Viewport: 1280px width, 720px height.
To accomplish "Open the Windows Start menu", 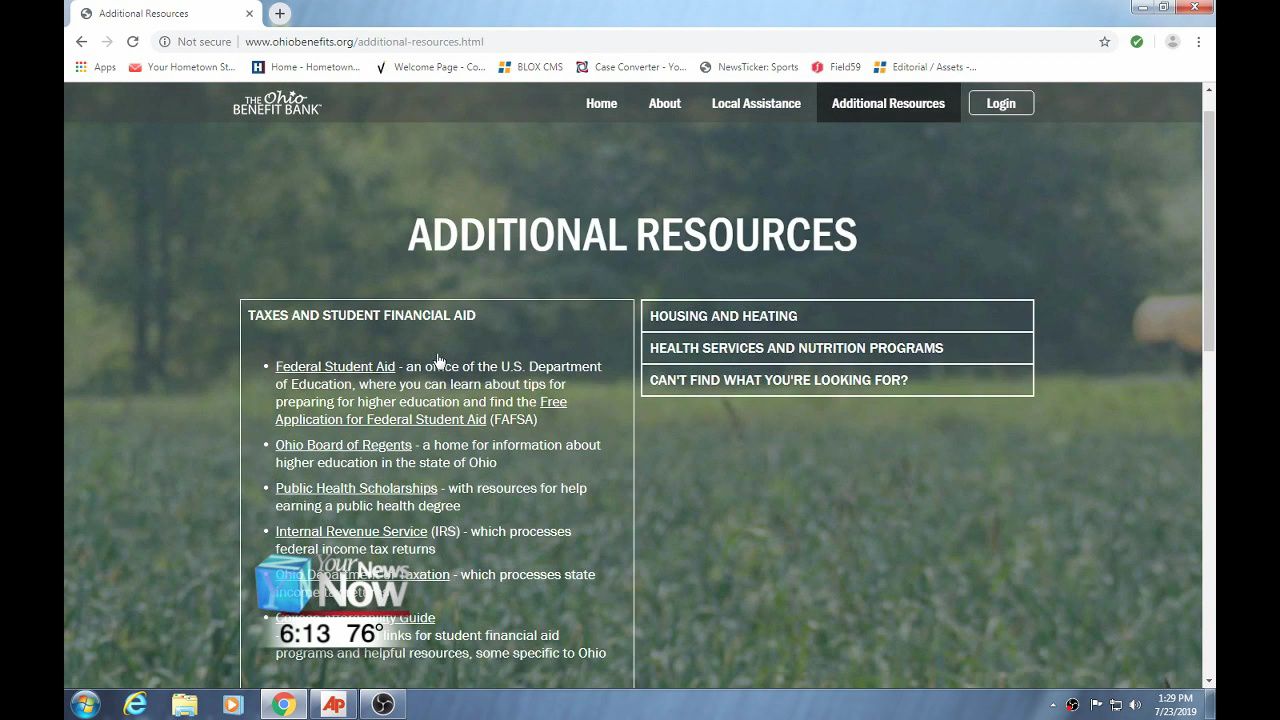I will (85, 704).
